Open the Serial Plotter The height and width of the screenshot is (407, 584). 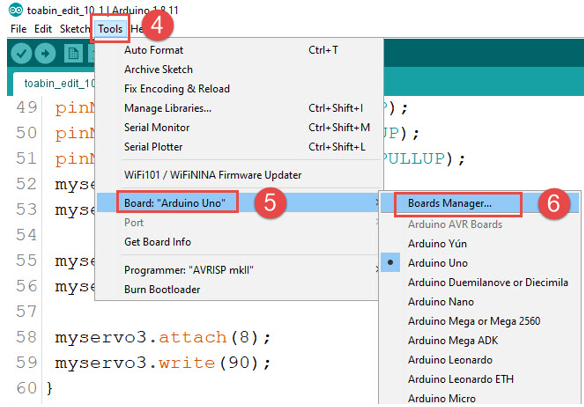pyautogui.click(x=238, y=147)
